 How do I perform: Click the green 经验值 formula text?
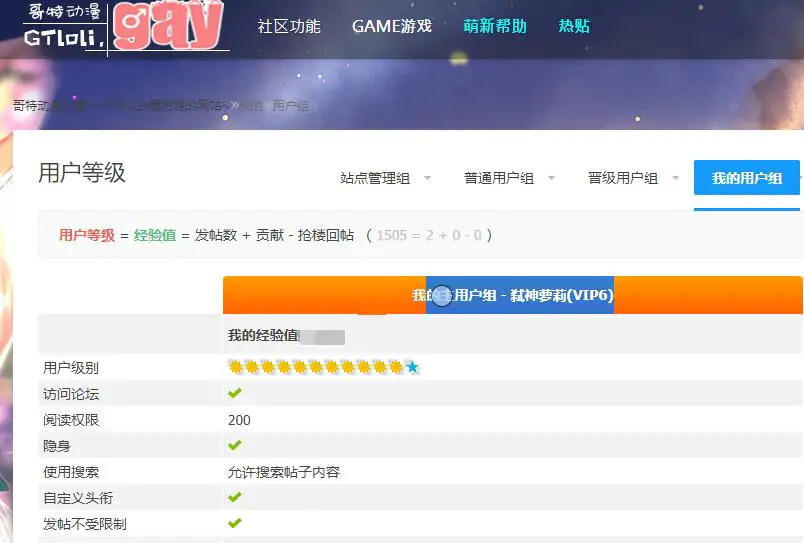coord(155,235)
